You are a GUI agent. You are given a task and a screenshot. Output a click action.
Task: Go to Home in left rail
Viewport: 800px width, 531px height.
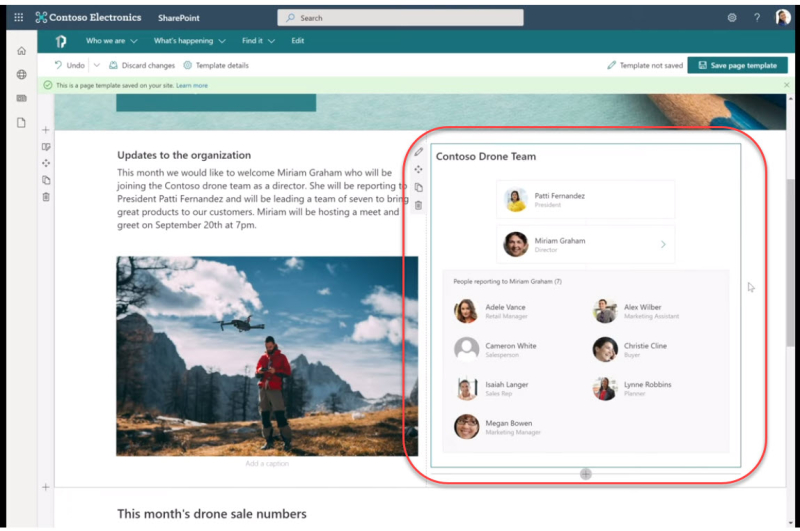click(21, 50)
